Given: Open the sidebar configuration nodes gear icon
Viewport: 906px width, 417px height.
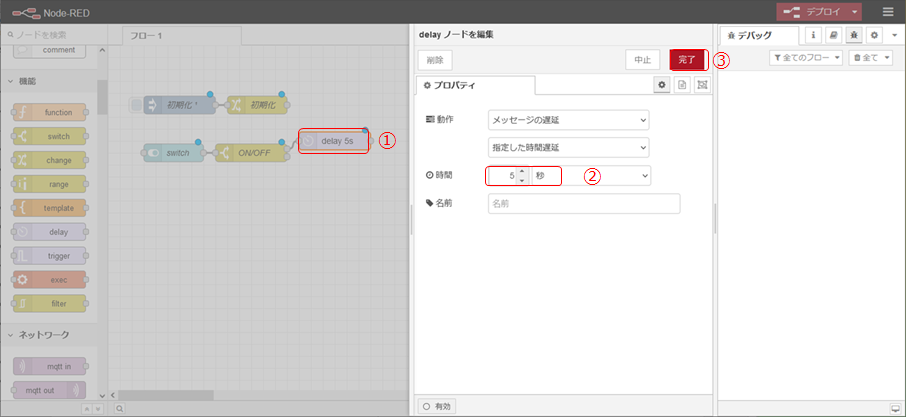Looking at the screenshot, I should coord(873,35).
